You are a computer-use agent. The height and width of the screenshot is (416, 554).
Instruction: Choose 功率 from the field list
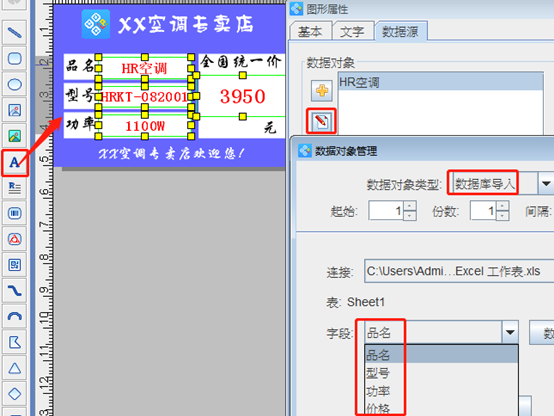(x=442, y=391)
